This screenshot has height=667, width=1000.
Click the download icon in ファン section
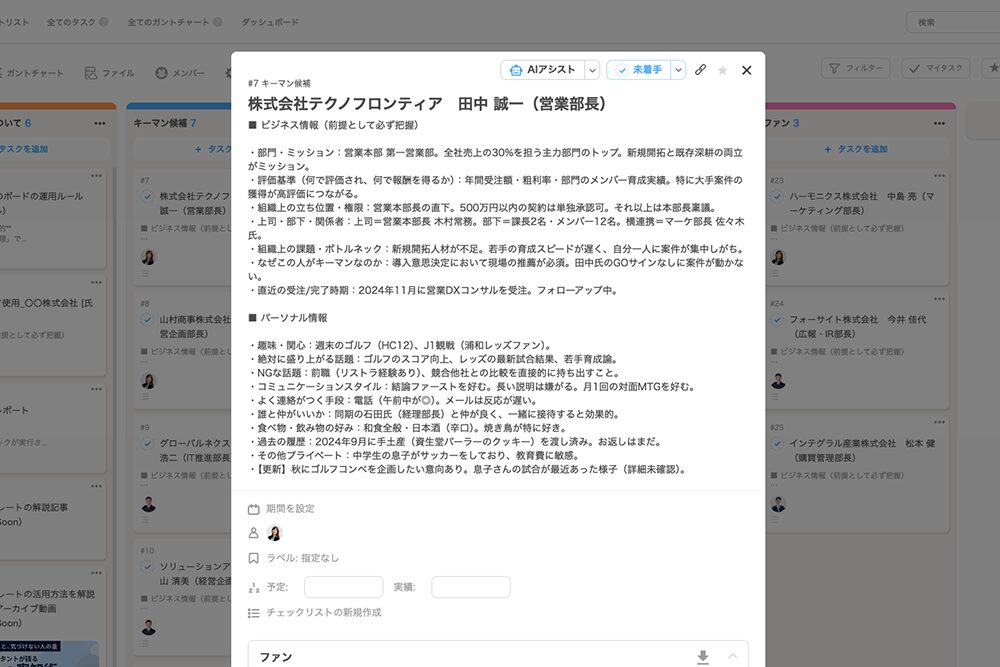(703, 657)
